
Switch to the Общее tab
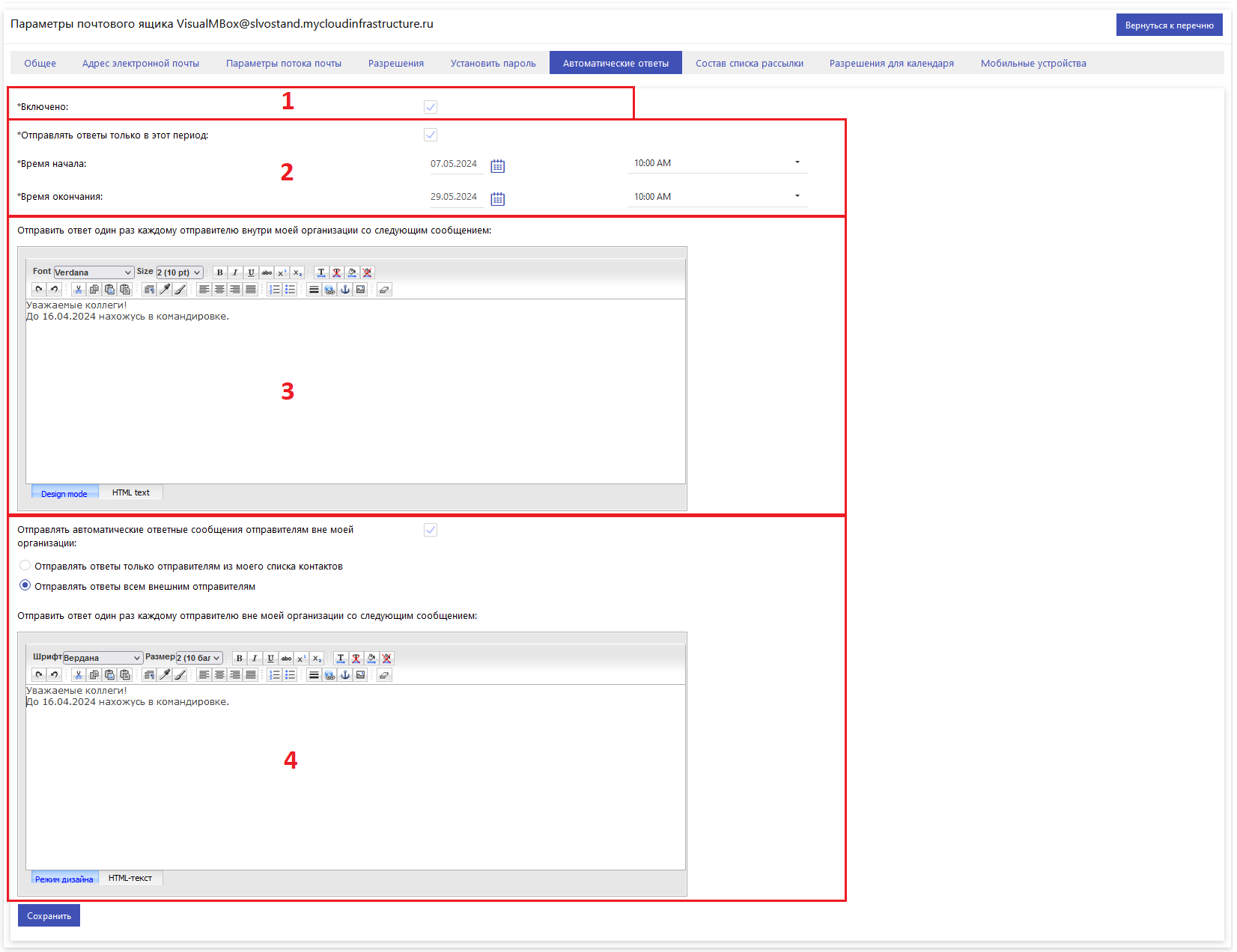point(40,64)
